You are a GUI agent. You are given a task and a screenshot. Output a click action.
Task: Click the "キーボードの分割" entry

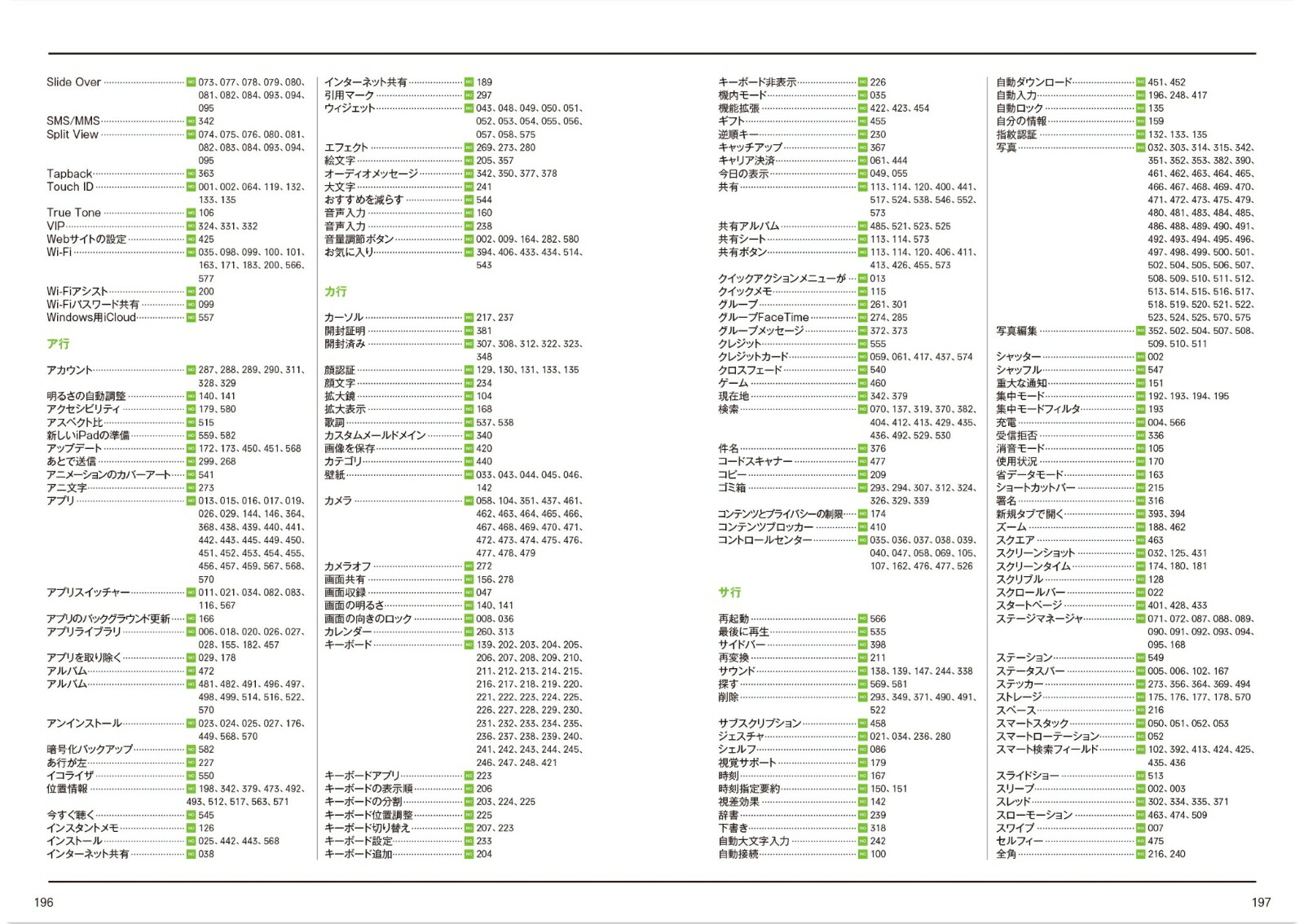pyautogui.click(x=363, y=802)
